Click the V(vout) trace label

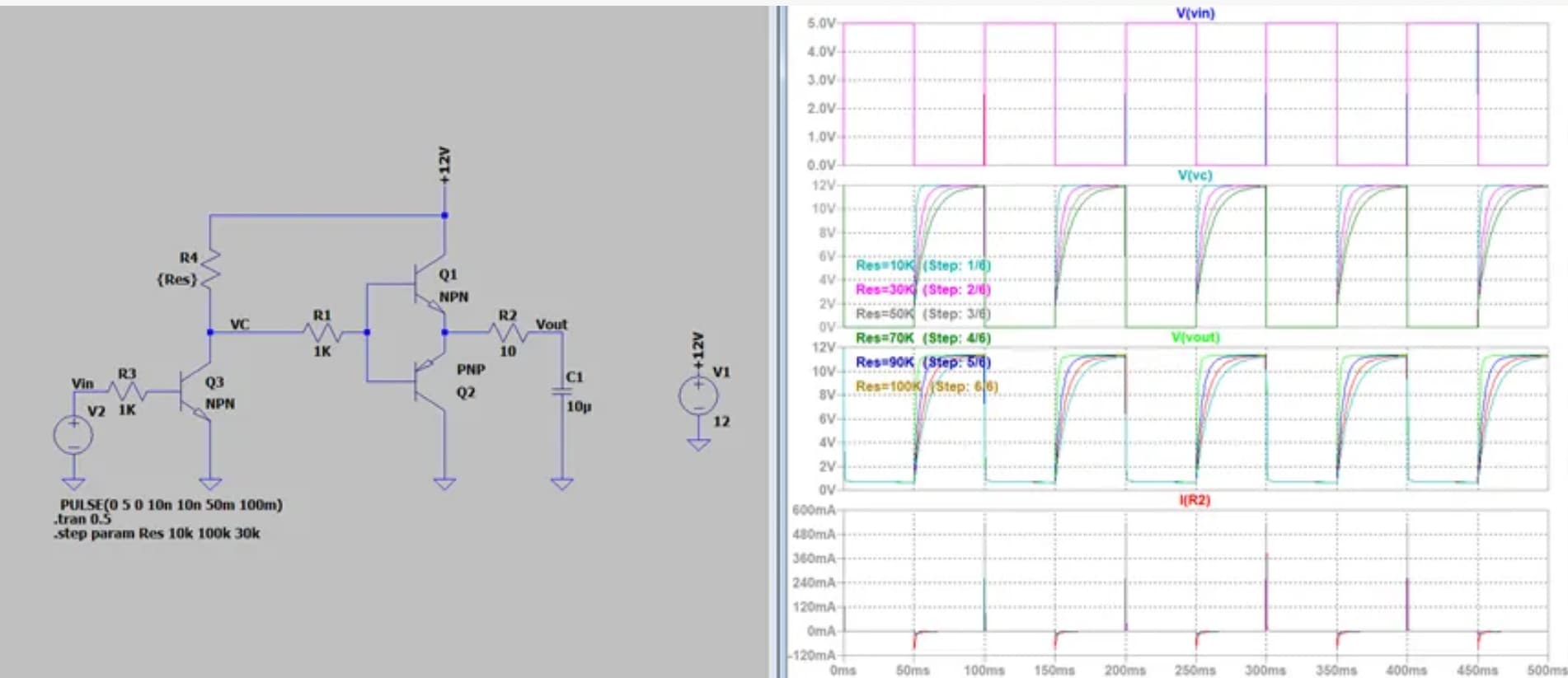(1195, 337)
